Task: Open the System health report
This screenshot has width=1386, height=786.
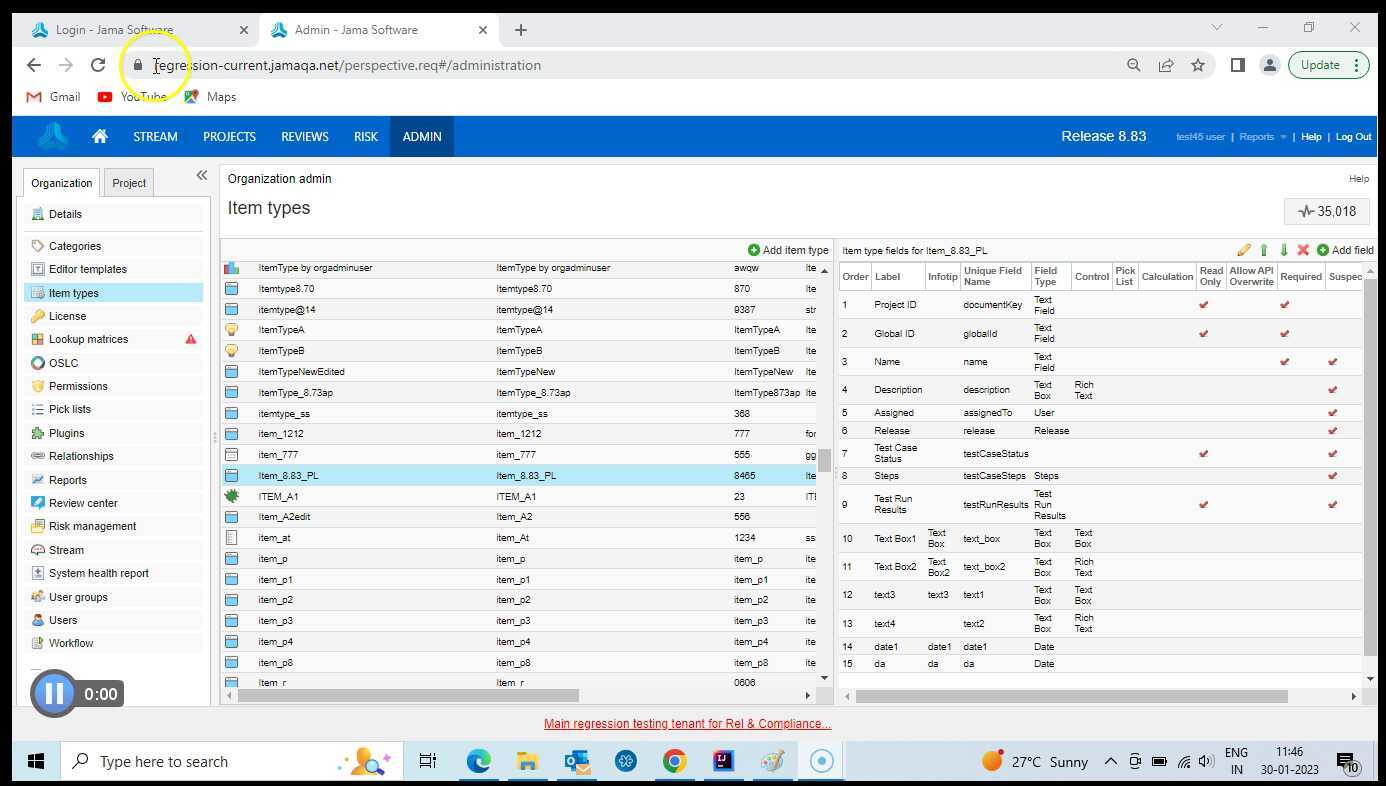Action: point(98,573)
